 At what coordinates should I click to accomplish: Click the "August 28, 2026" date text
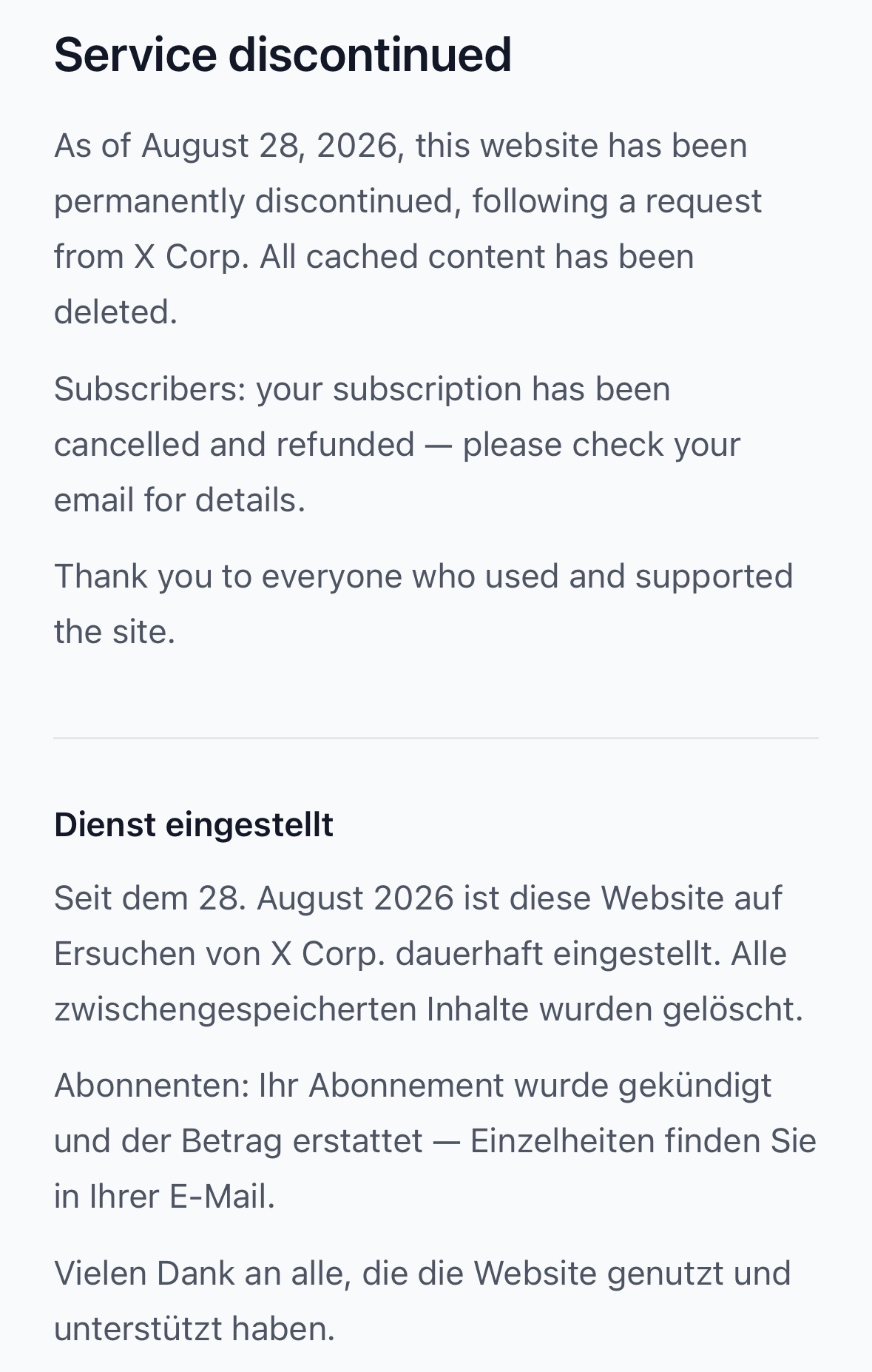point(272,146)
